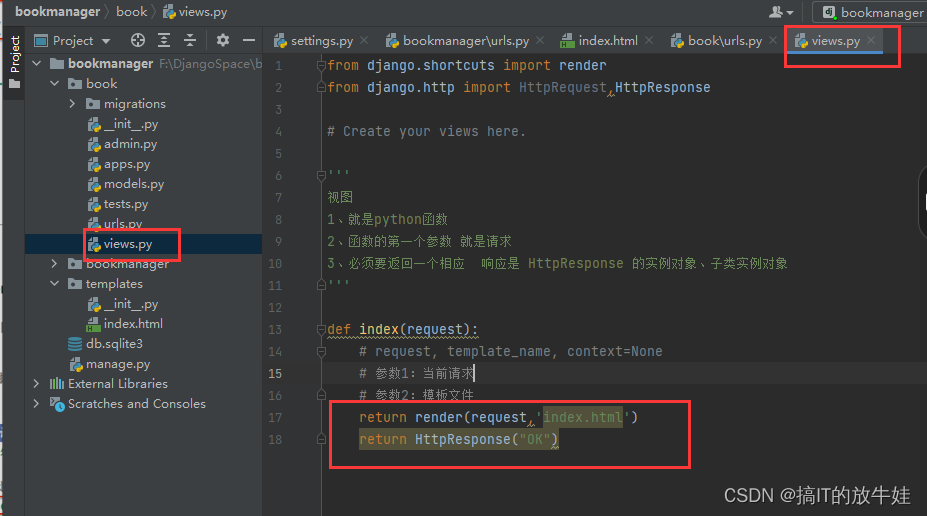Expand the inner bookmanager folder
This screenshot has height=516, width=927.
[54, 264]
